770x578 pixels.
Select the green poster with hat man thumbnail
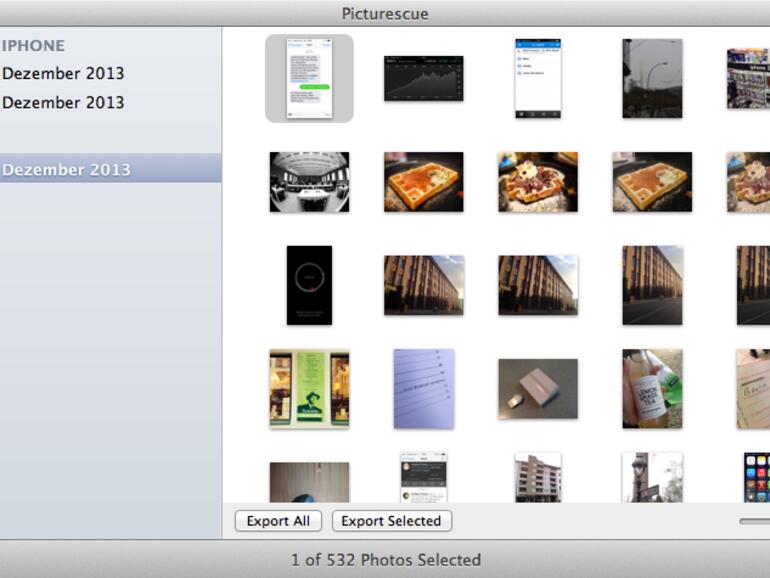(309, 389)
